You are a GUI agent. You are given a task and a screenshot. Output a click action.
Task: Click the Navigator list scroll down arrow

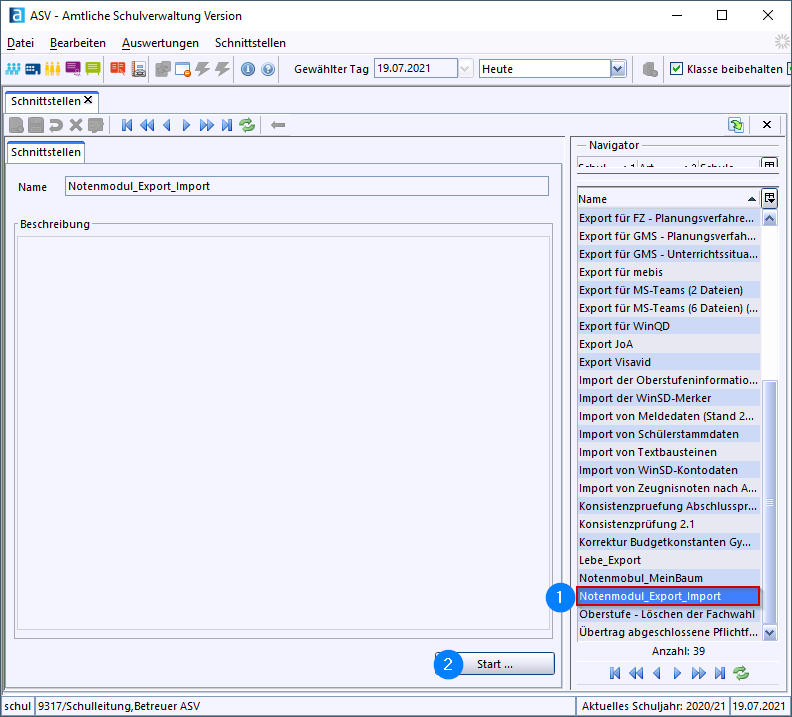tap(769, 633)
